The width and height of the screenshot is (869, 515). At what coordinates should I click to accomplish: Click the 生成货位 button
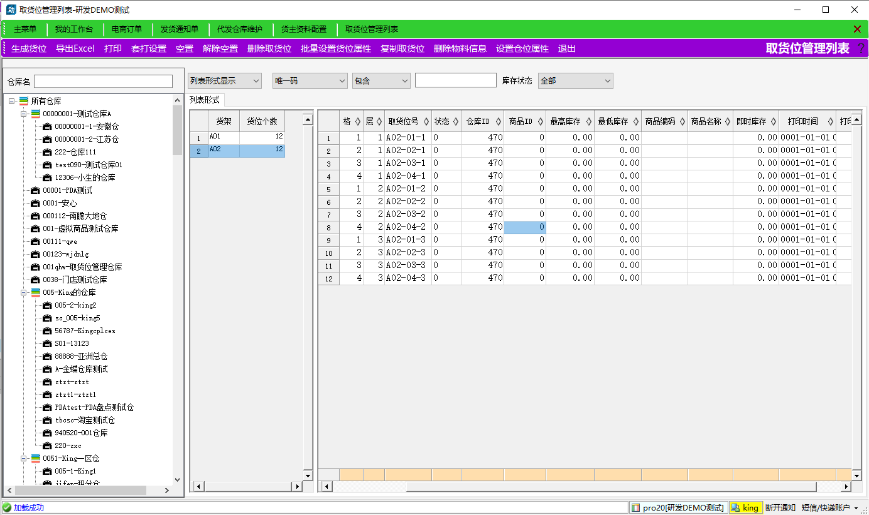coord(28,48)
